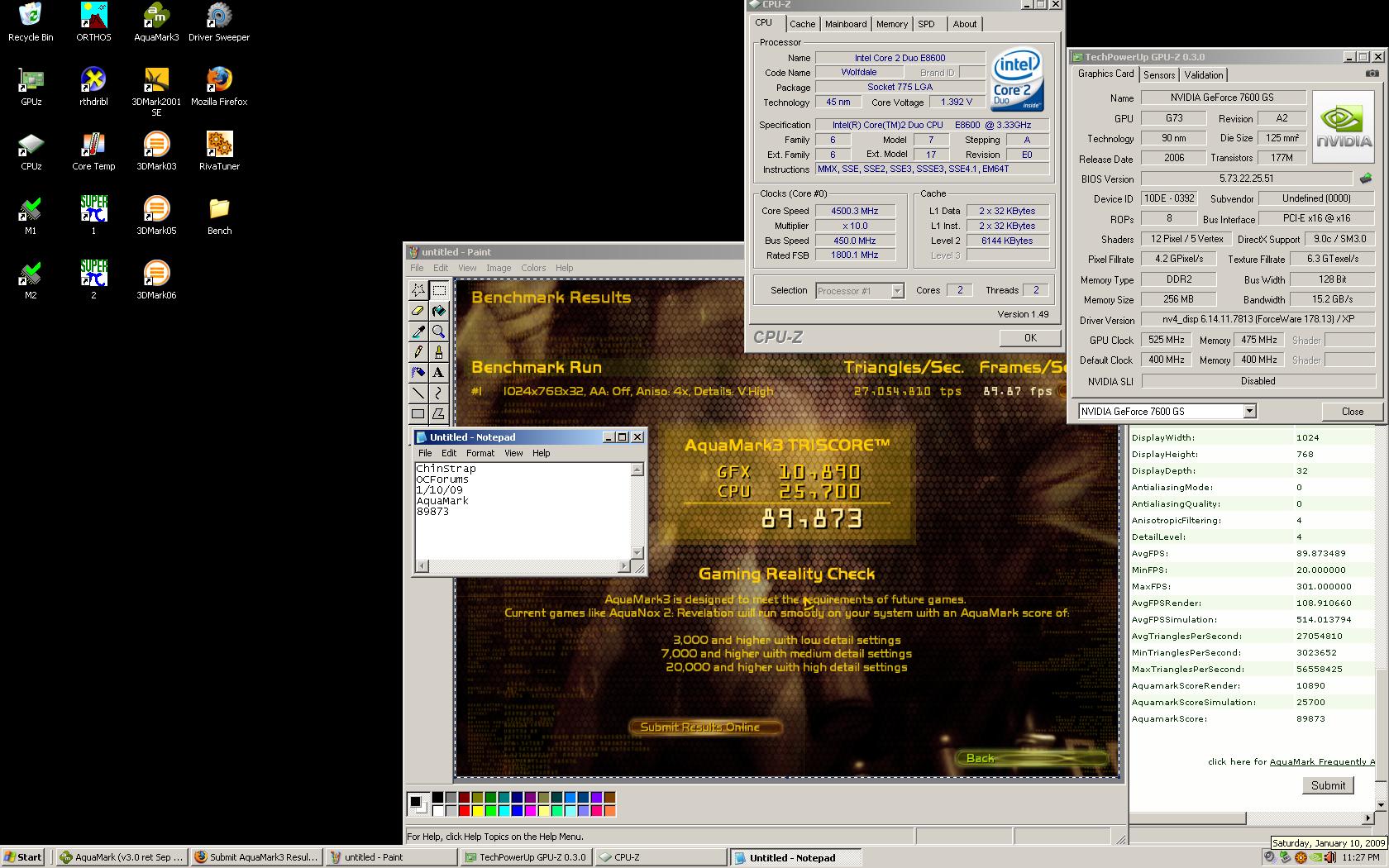Select the Airbrush spray tool
This screenshot has width=1389, height=868.
click(x=418, y=373)
